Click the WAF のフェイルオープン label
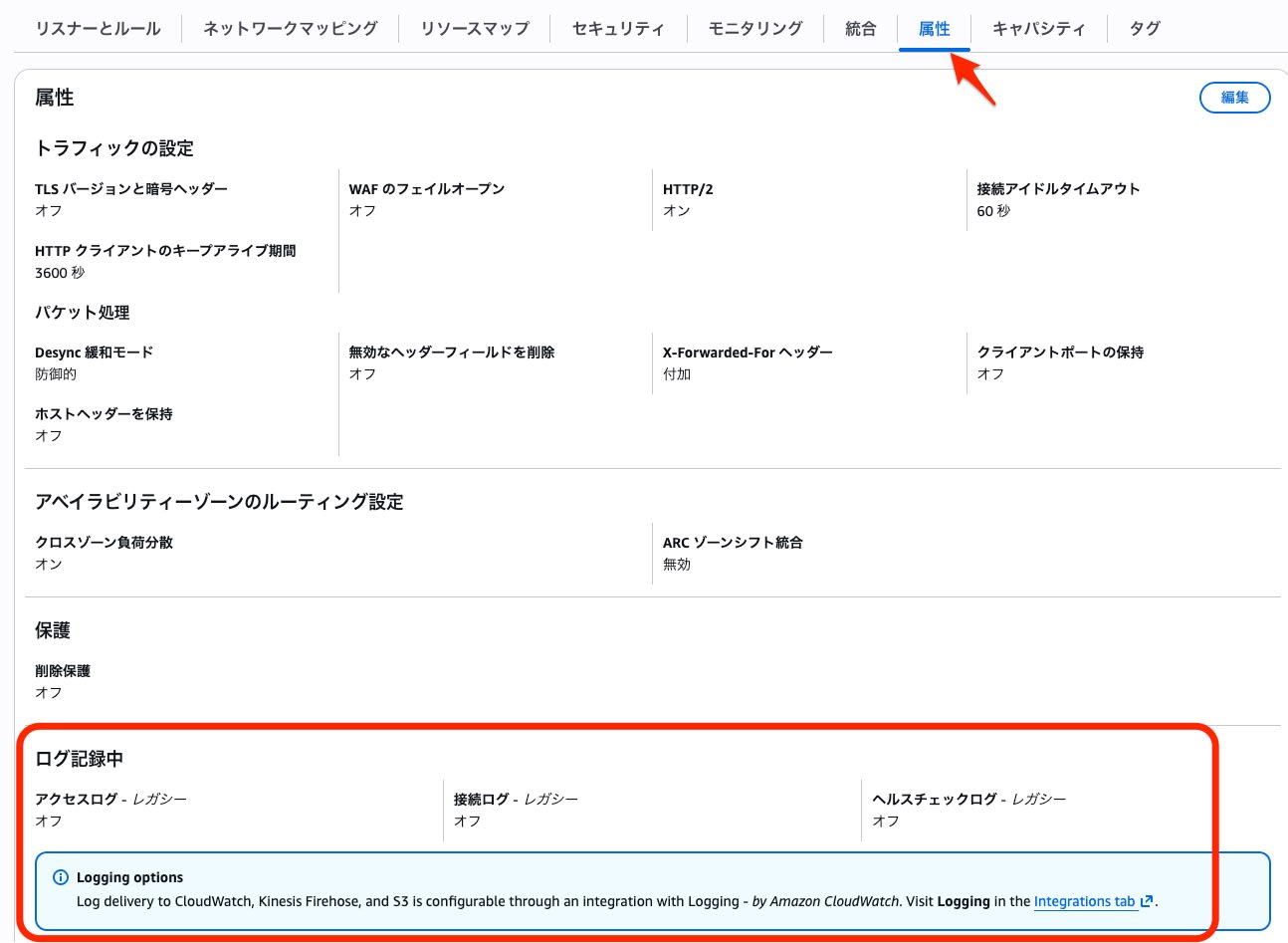The height and width of the screenshot is (943, 1288). click(x=427, y=189)
